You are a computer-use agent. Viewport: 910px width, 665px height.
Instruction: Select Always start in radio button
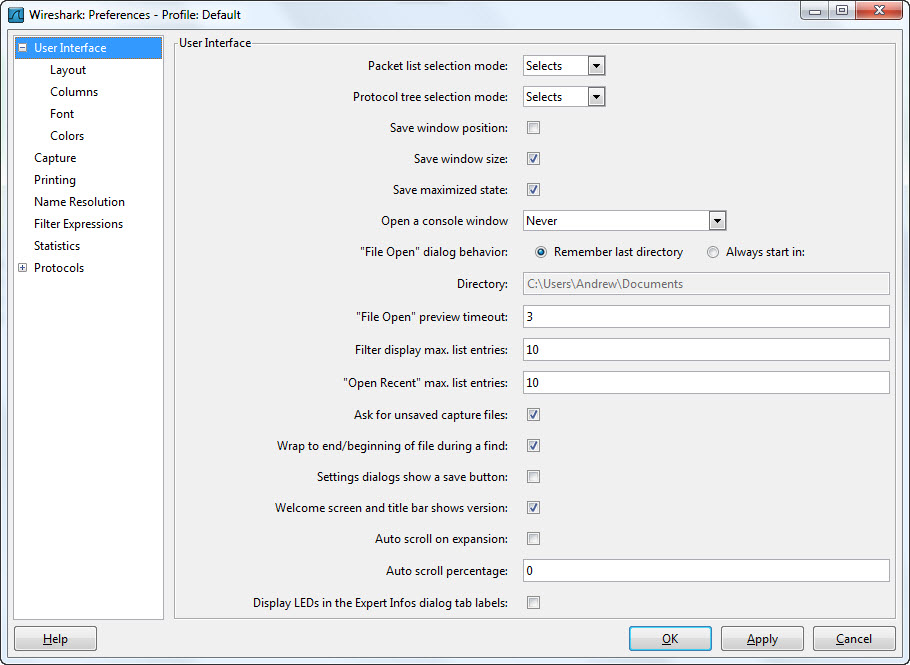pyautogui.click(x=713, y=252)
